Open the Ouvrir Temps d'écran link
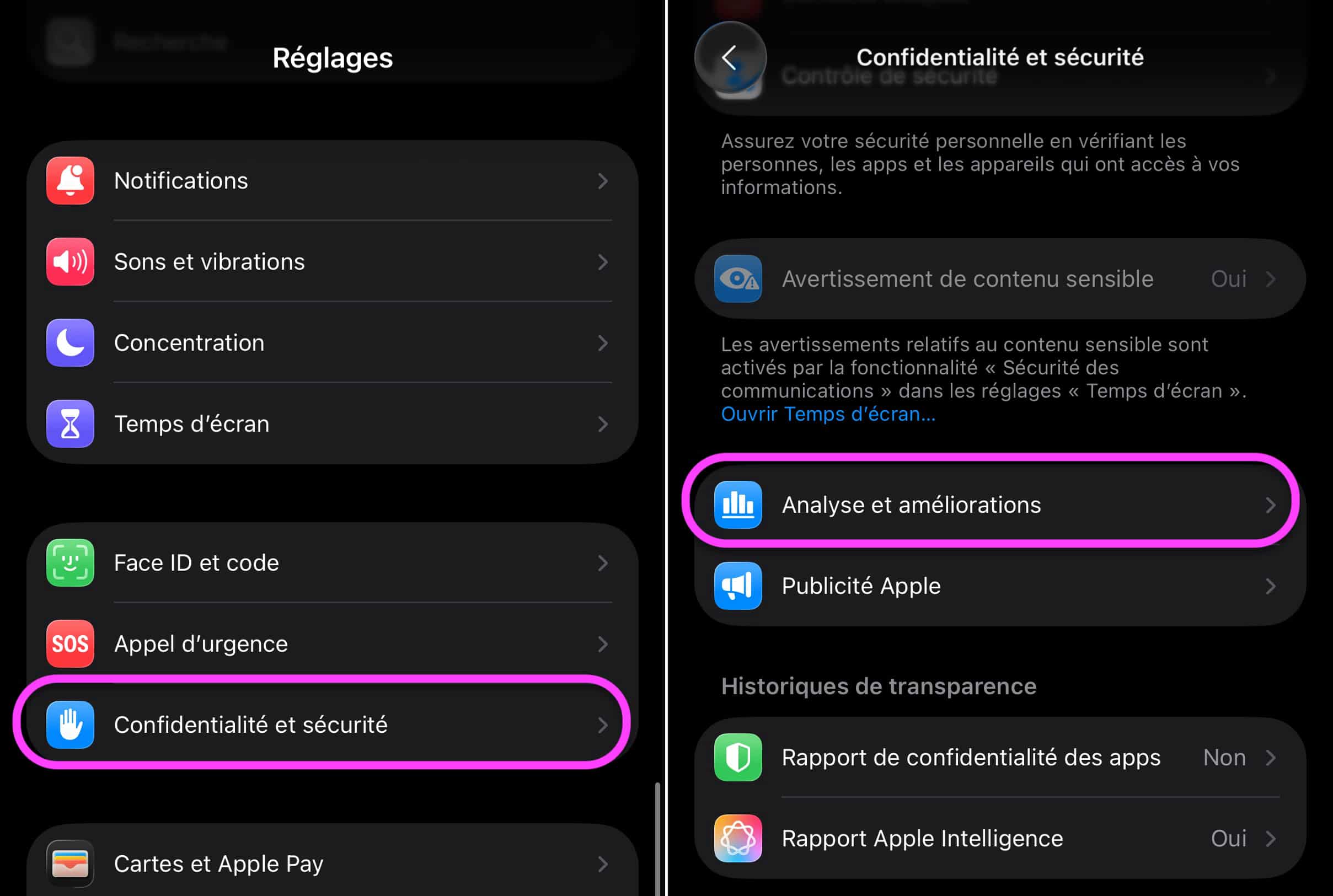Viewport: 1333px width, 896px height. coord(828,414)
